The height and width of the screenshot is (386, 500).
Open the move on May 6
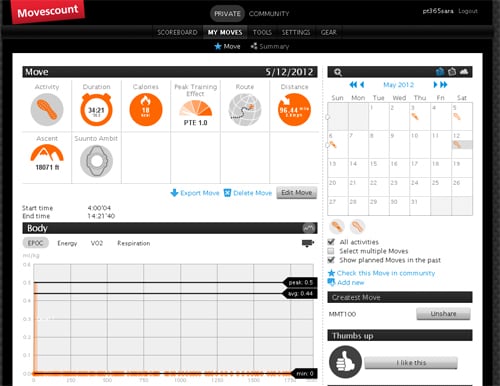[333, 145]
